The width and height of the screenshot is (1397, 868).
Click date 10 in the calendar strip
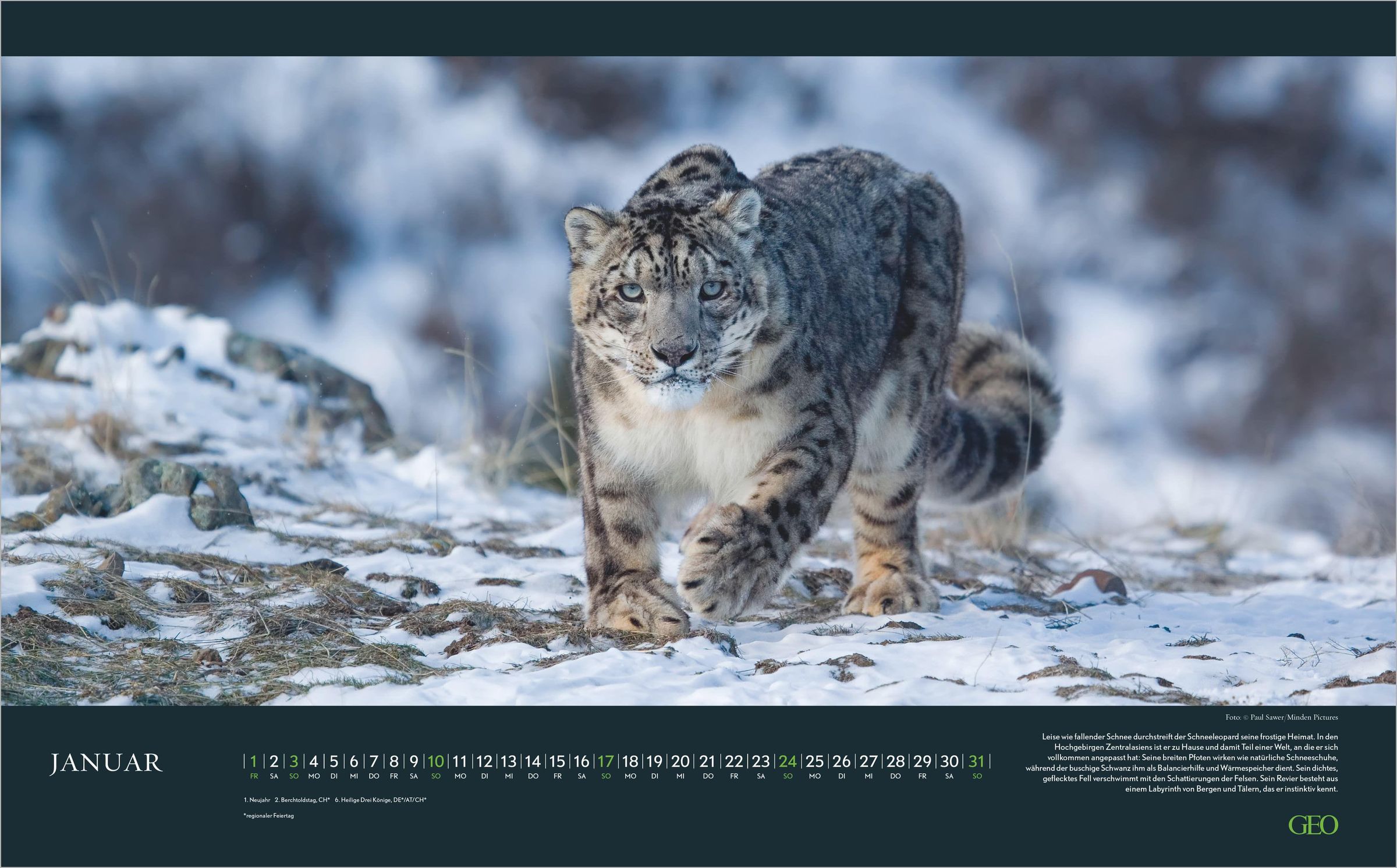click(x=436, y=761)
